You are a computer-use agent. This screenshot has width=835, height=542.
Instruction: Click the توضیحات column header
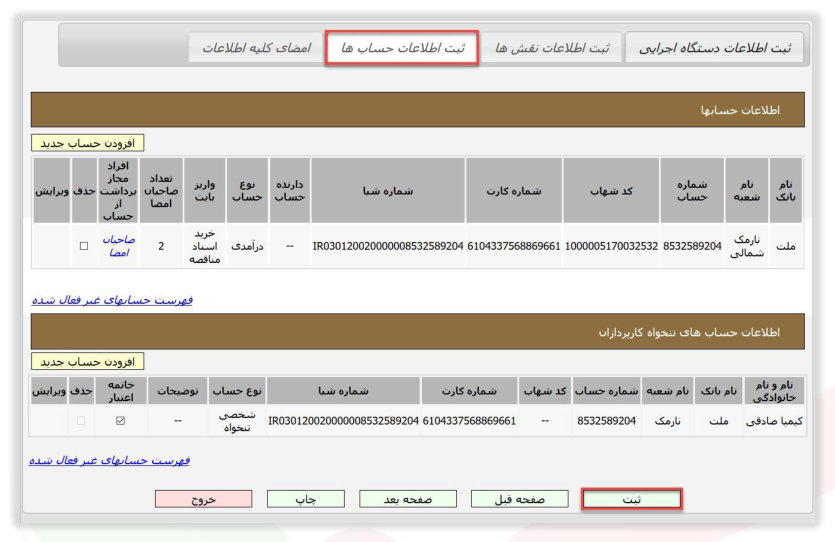tap(178, 391)
